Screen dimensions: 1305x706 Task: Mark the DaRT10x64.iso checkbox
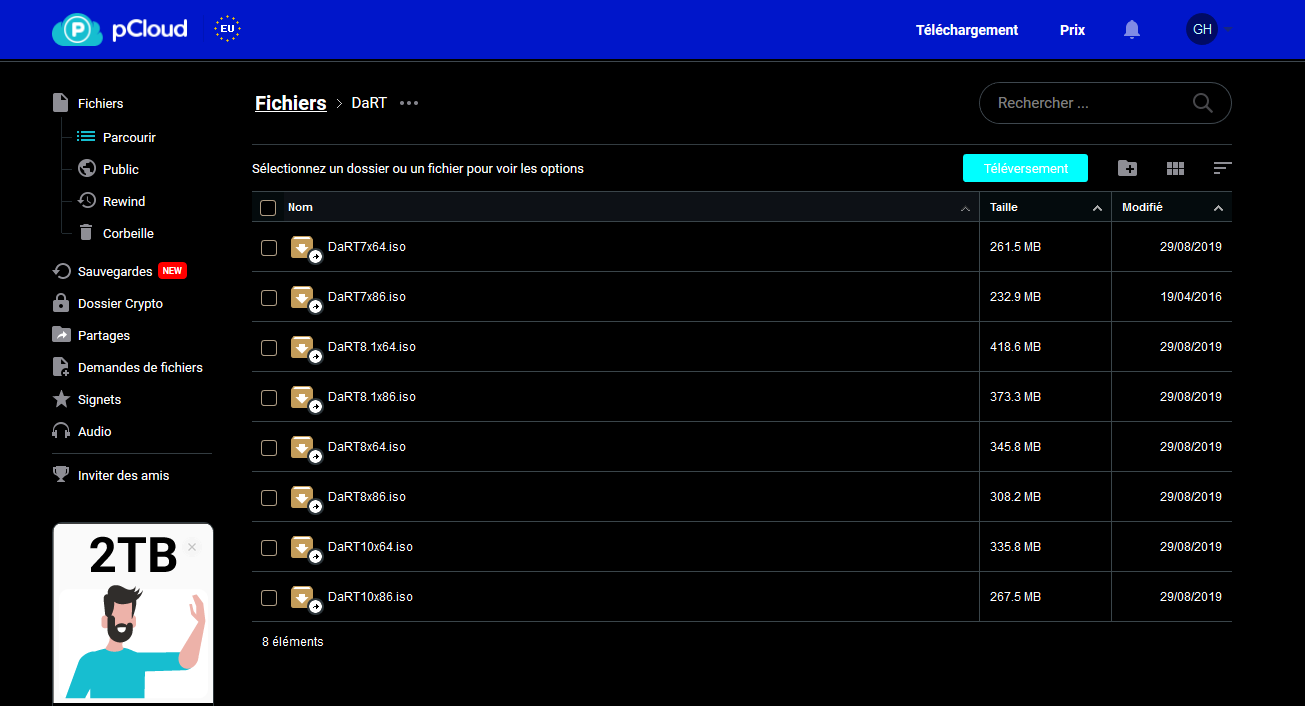coord(269,548)
